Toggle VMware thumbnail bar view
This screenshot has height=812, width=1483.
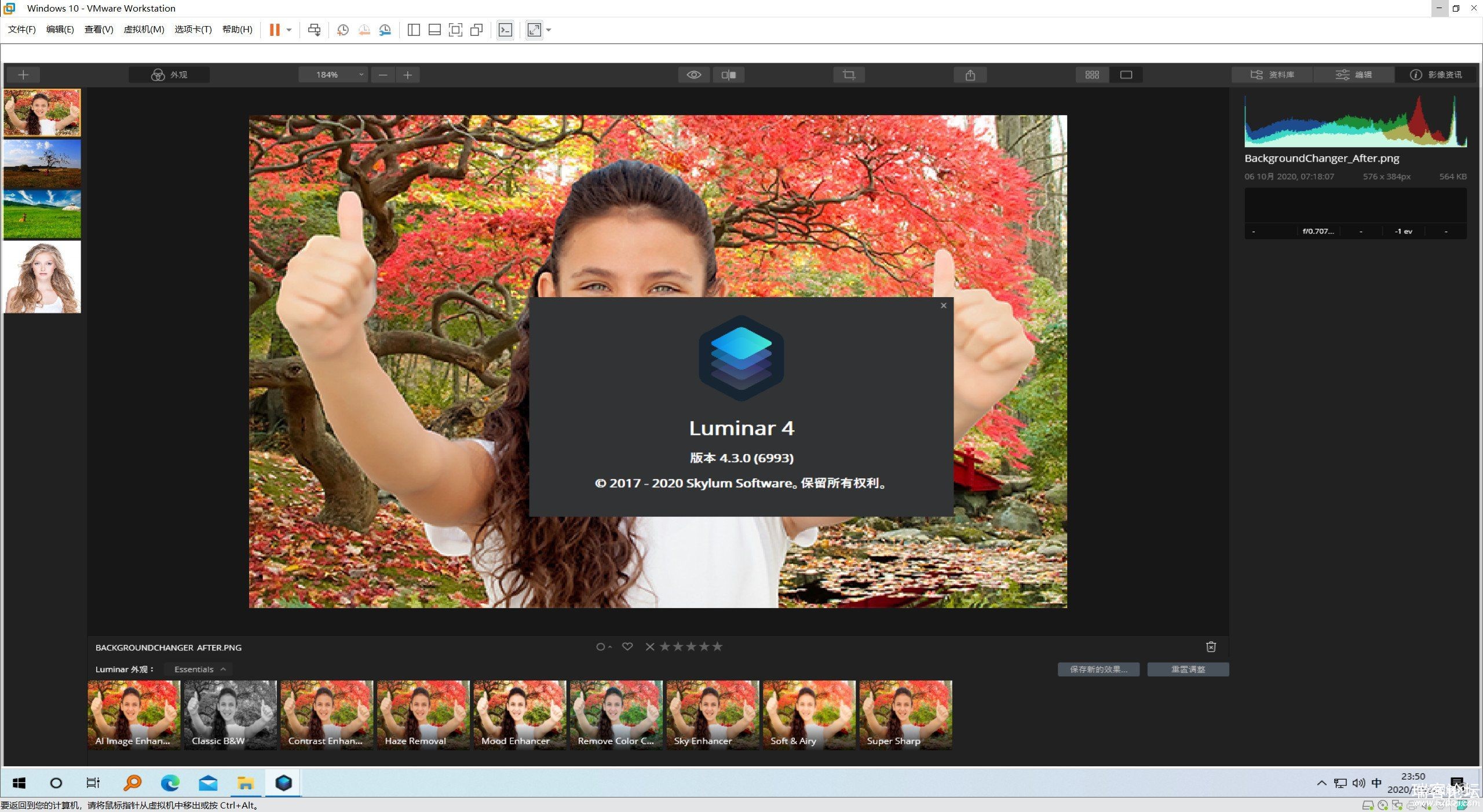pos(434,30)
